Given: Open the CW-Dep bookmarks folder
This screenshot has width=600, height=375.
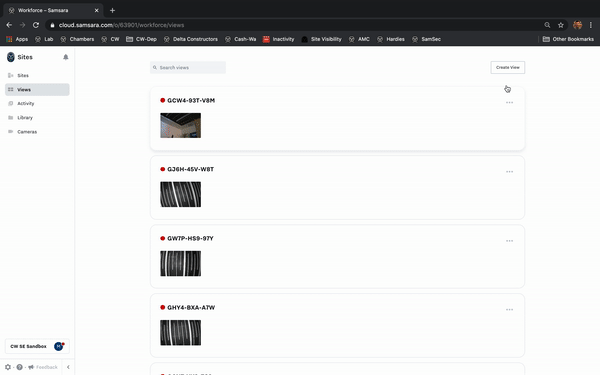Looking at the screenshot, I should click(141, 39).
